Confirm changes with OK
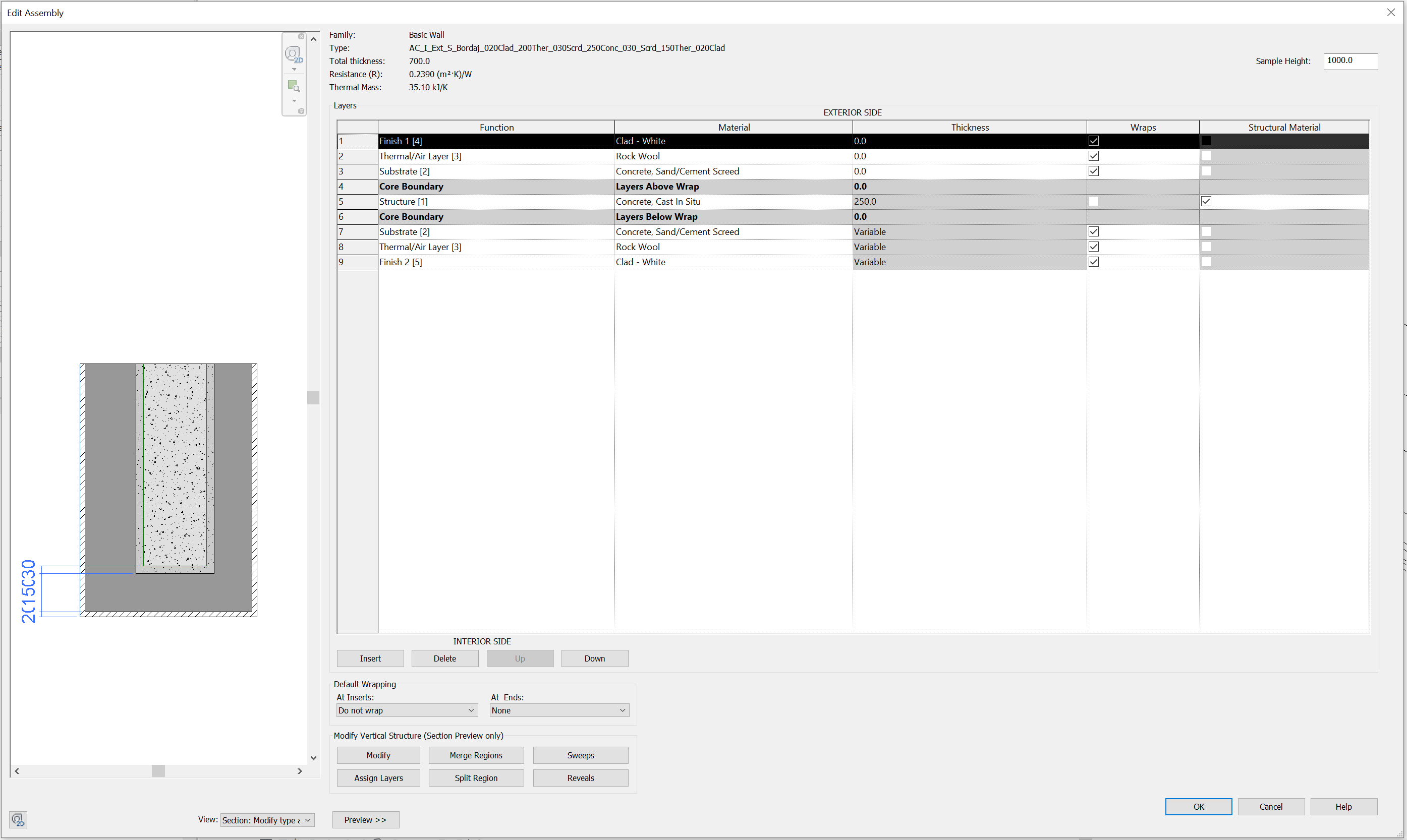This screenshot has height=840, width=1407. click(x=1198, y=806)
